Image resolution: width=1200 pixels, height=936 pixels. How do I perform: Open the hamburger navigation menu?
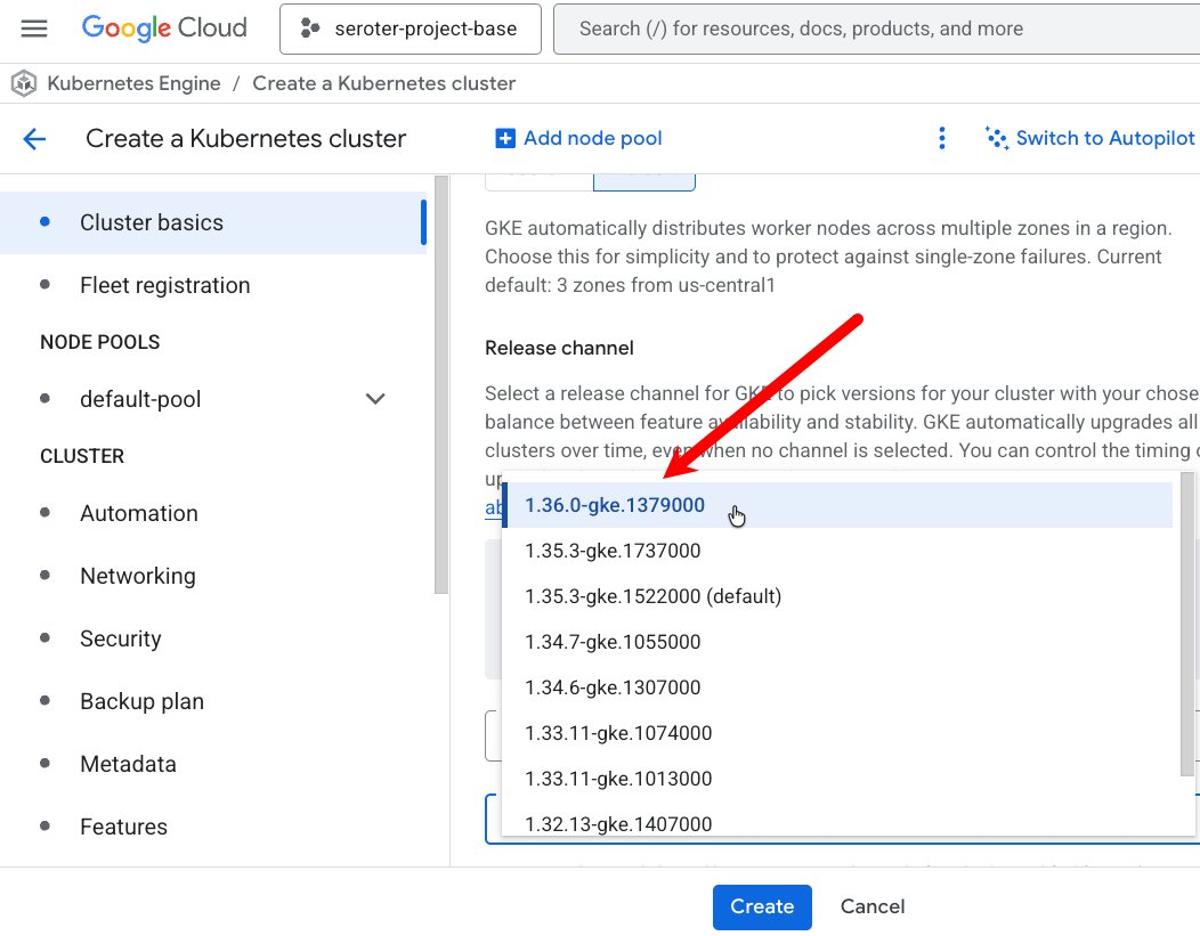coord(34,28)
